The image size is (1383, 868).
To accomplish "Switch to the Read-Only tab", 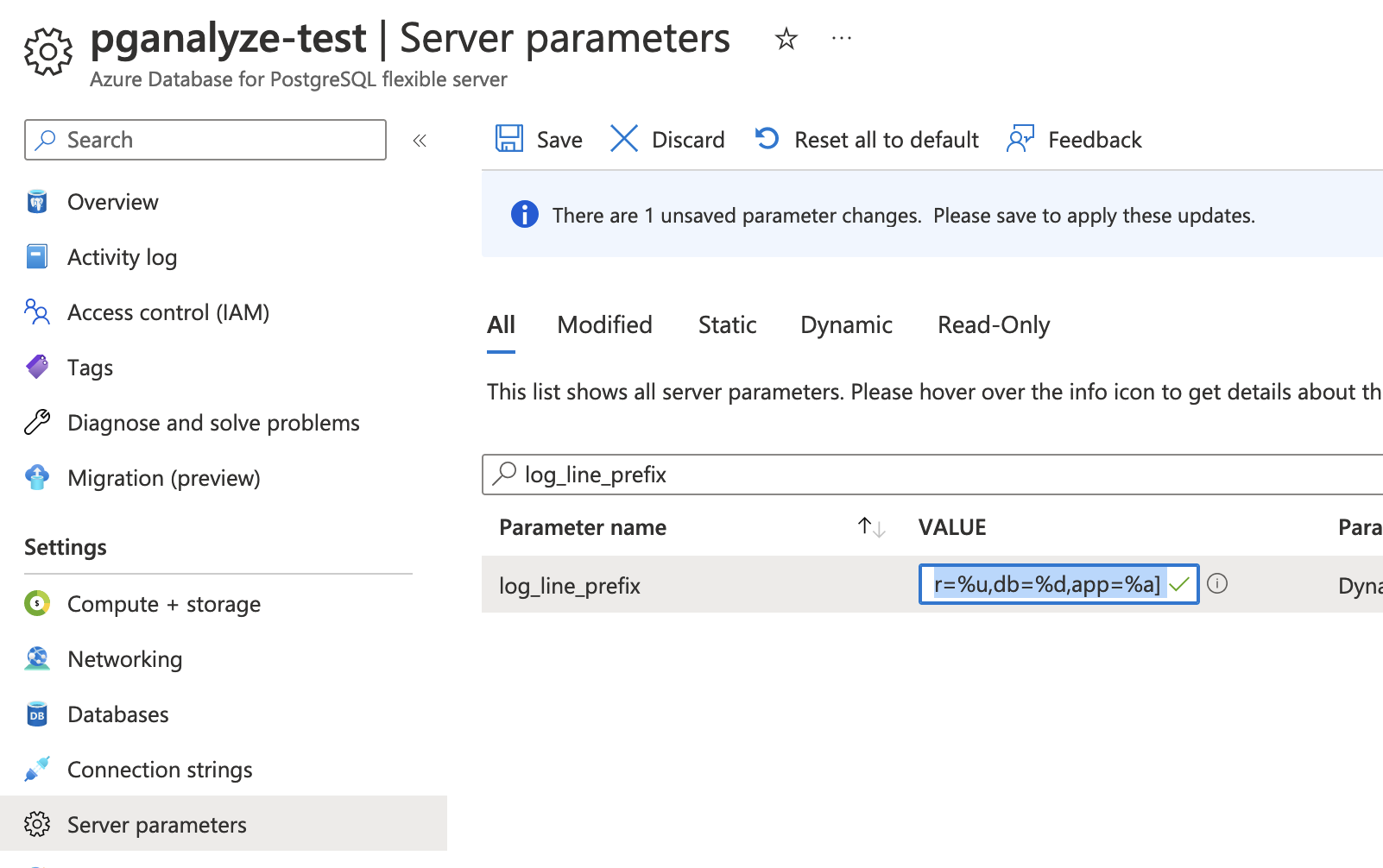I will coord(994,325).
